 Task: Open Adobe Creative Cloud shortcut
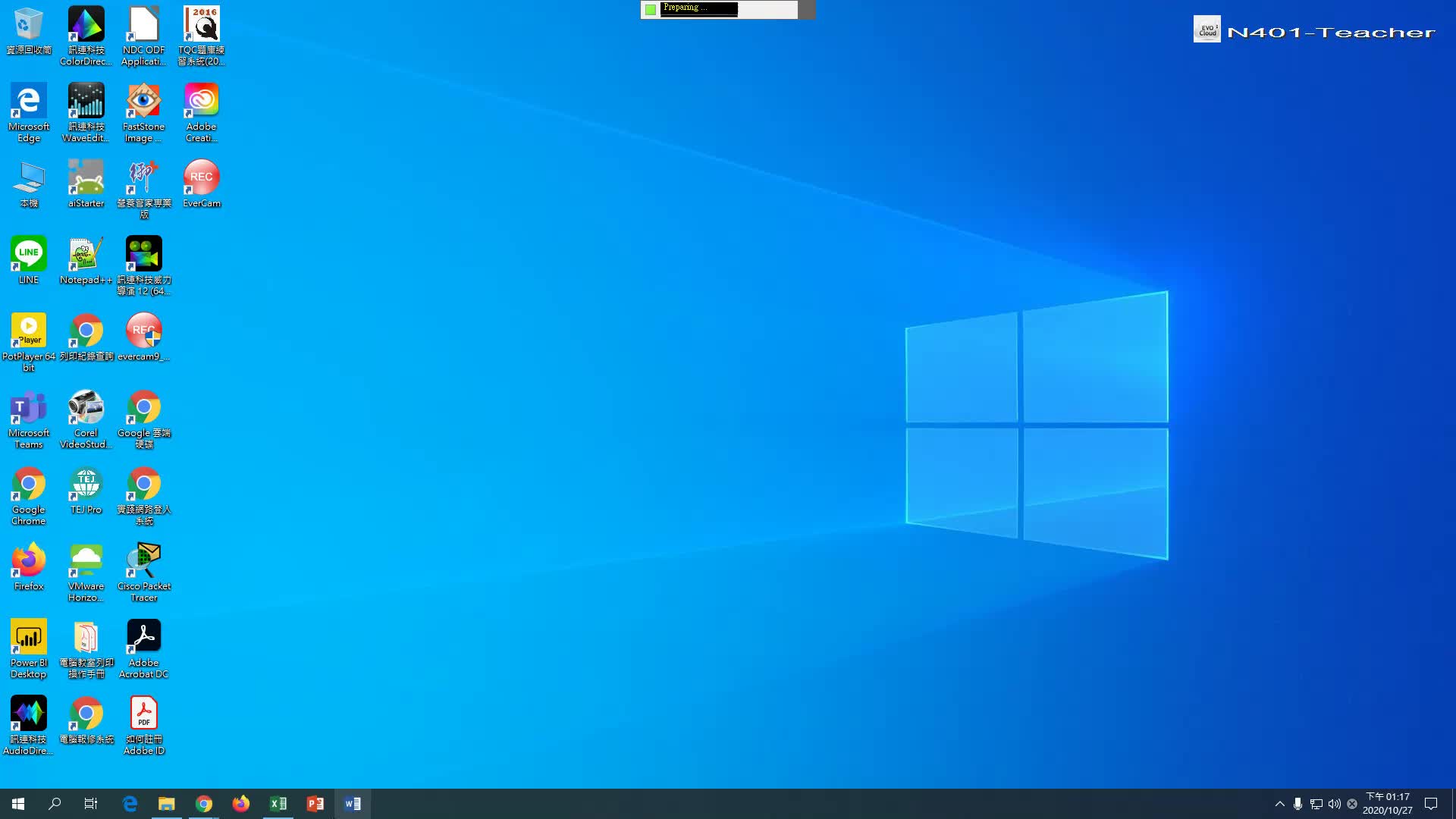click(x=201, y=112)
